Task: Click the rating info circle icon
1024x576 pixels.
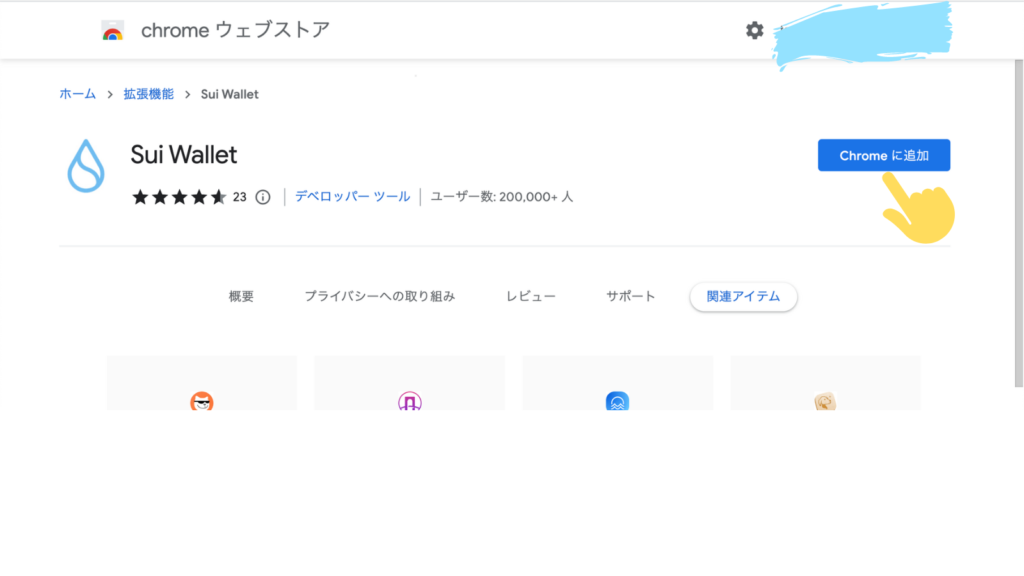Action: coord(263,197)
